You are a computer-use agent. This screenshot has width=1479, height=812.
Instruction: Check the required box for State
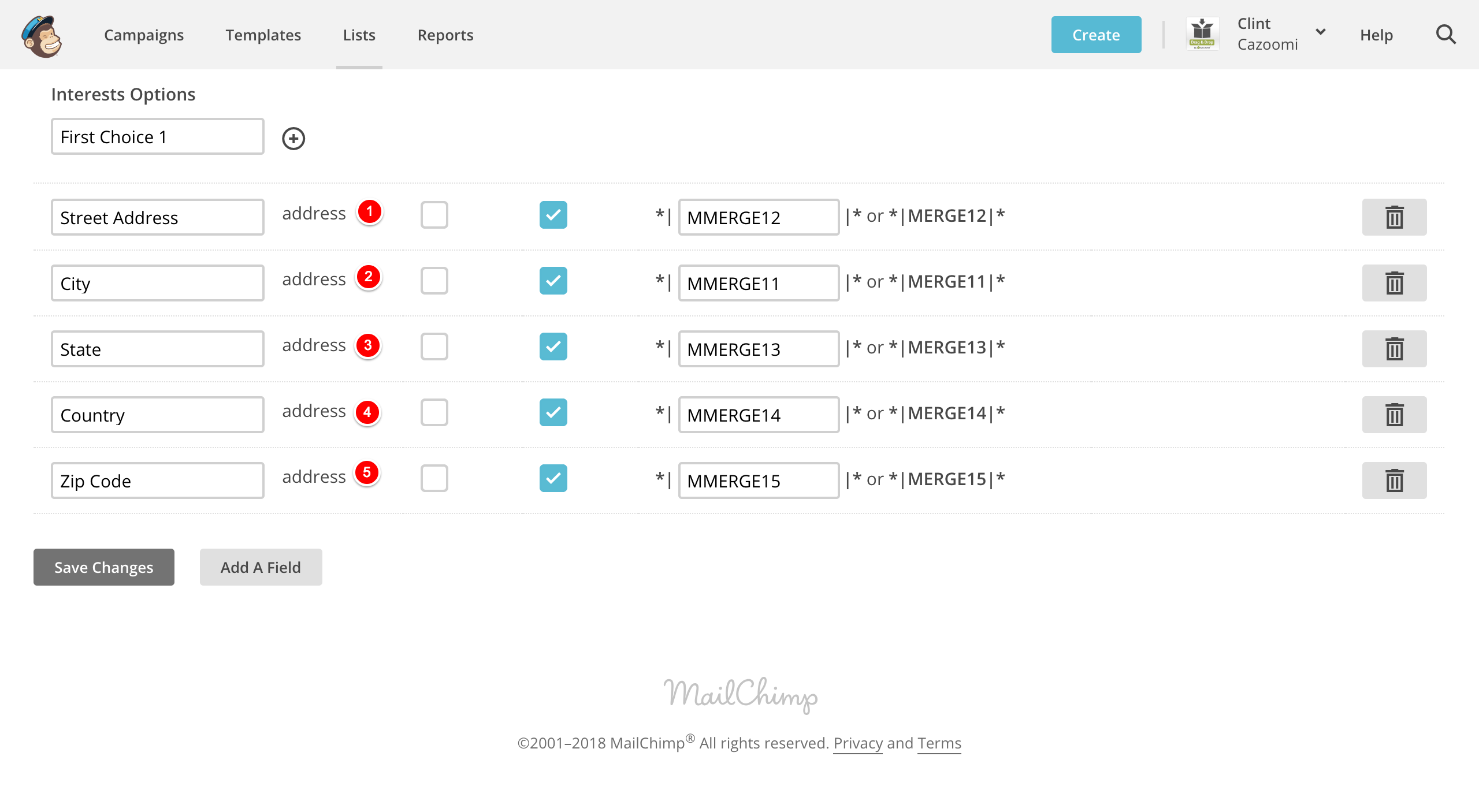point(434,347)
